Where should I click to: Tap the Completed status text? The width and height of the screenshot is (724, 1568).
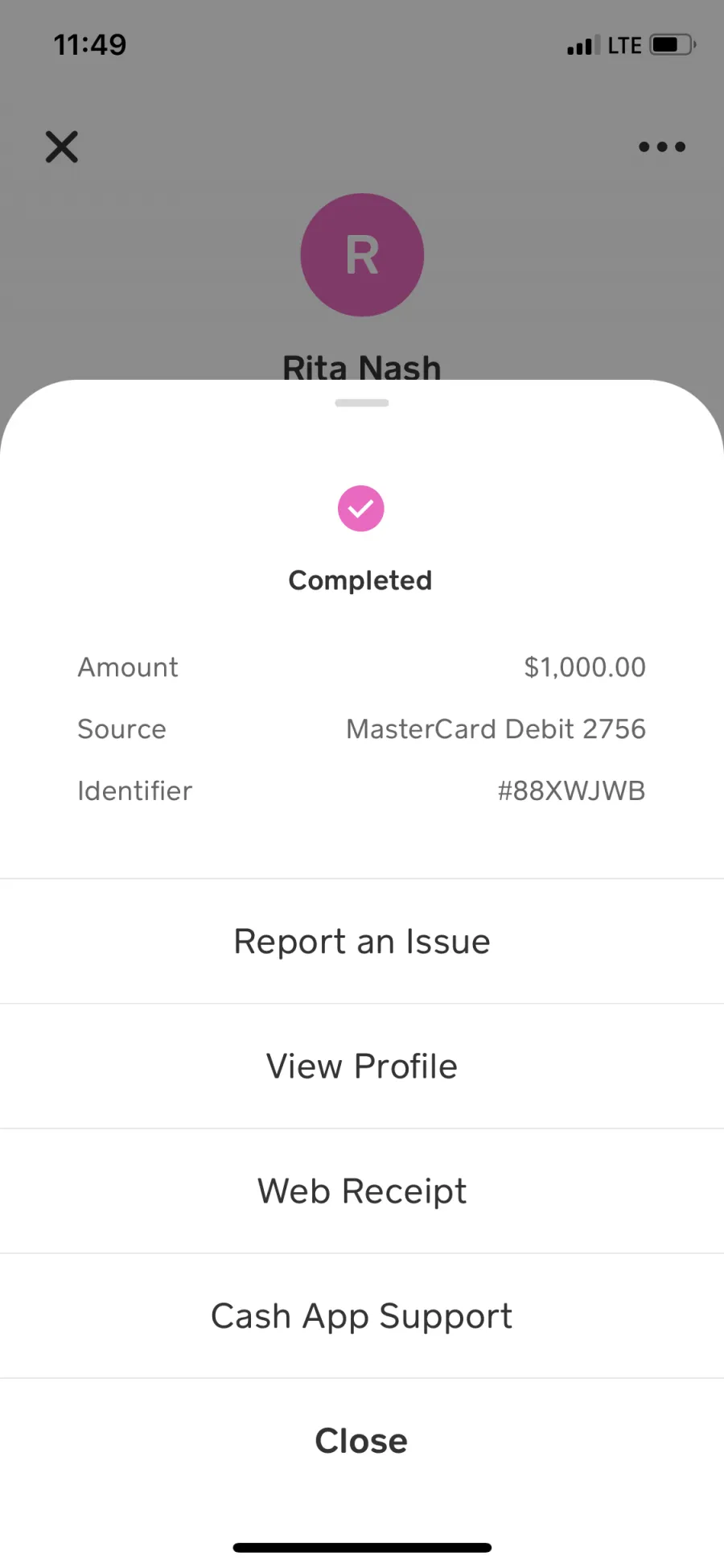point(360,580)
